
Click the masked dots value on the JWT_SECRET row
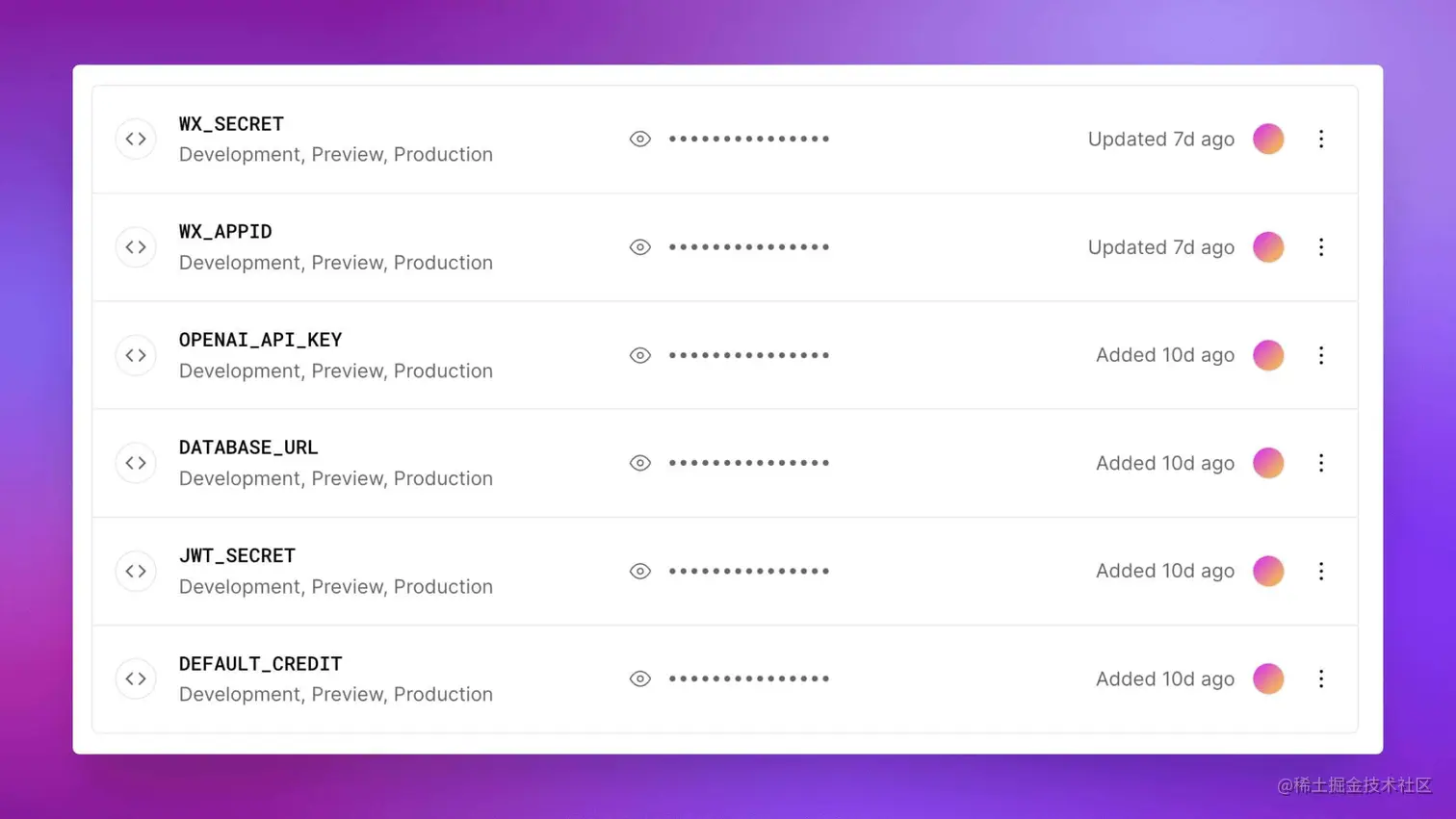(x=749, y=571)
